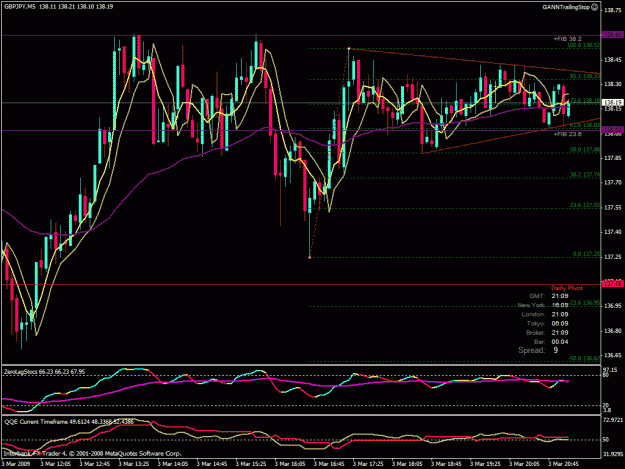Viewport: 625px width, 469px height.
Task: Select the 50.0 Fibonacci level label
Action: point(585,149)
